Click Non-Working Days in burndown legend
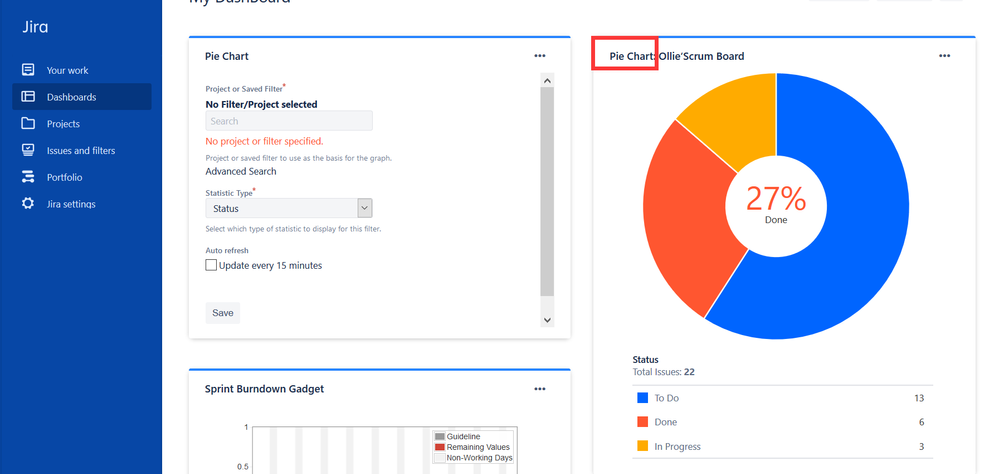999x474 pixels. (479, 458)
